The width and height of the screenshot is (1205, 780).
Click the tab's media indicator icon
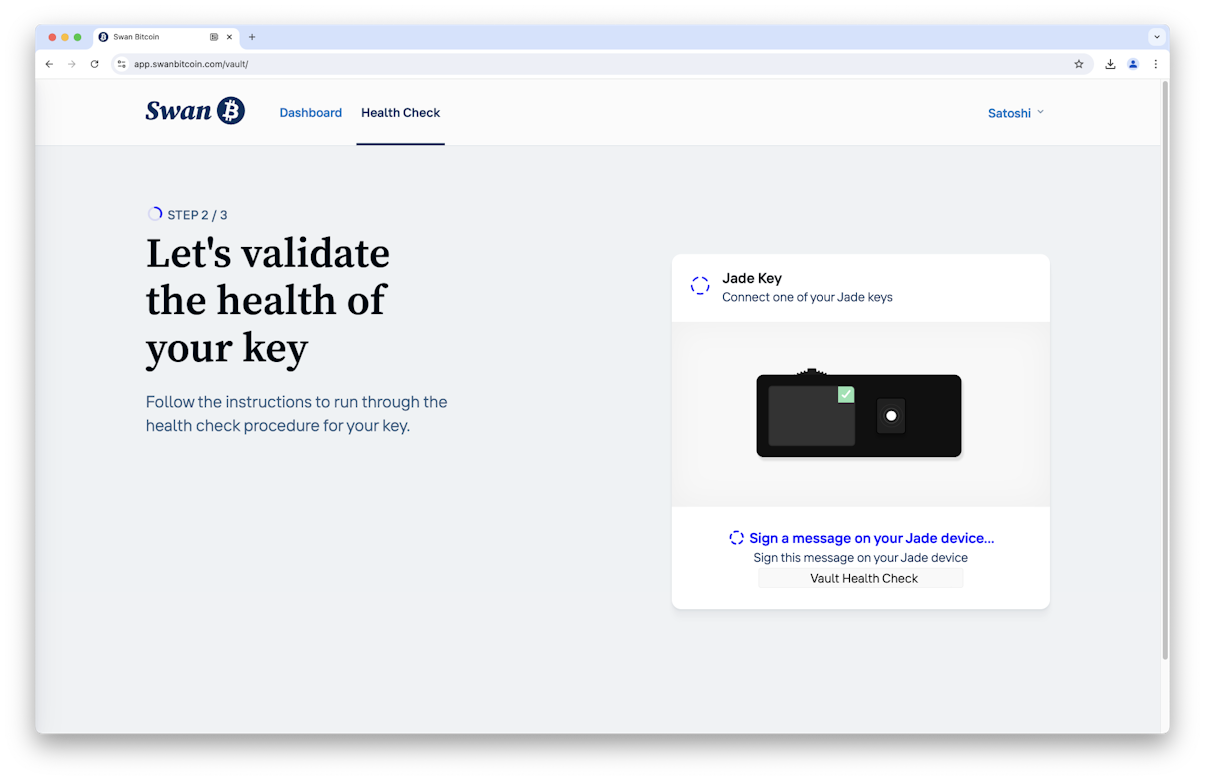[214, 37]
